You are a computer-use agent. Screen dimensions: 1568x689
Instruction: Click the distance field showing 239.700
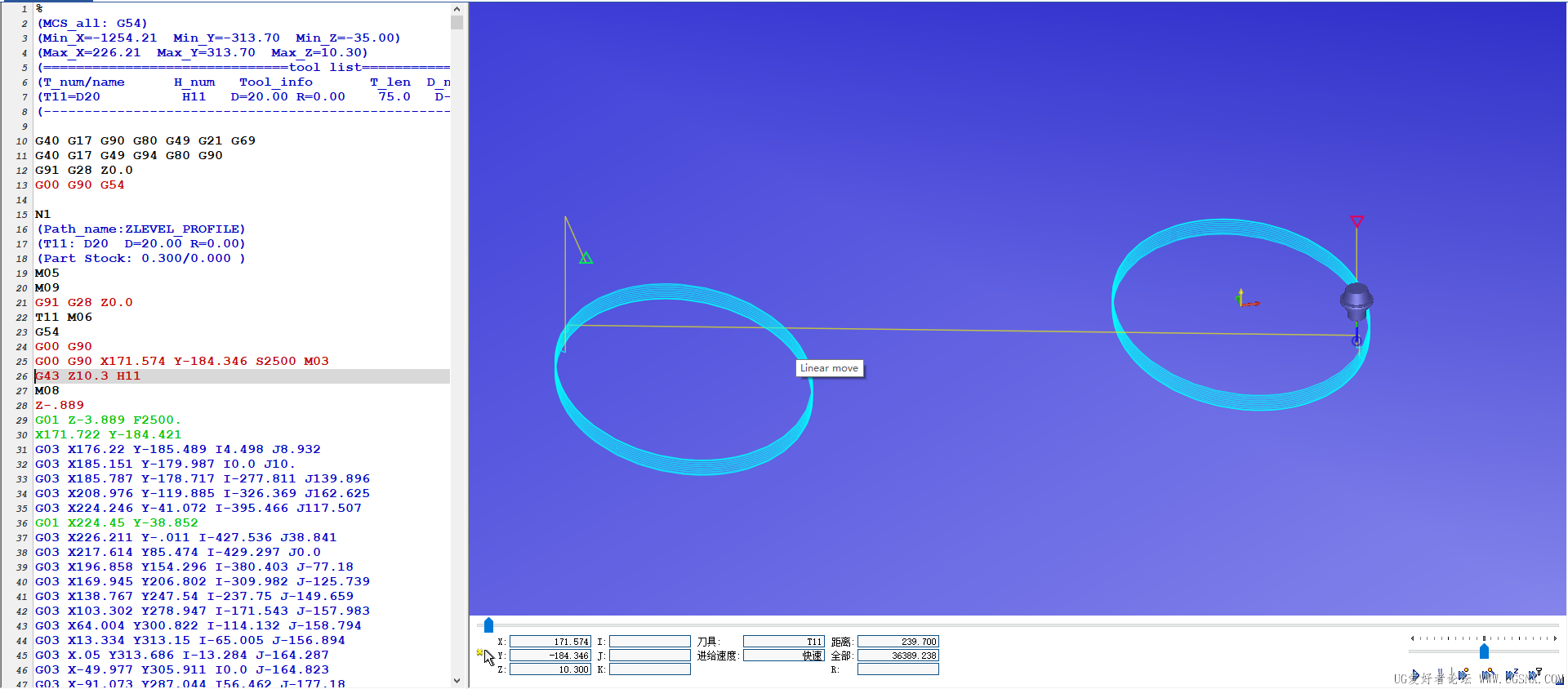(898, 642)
